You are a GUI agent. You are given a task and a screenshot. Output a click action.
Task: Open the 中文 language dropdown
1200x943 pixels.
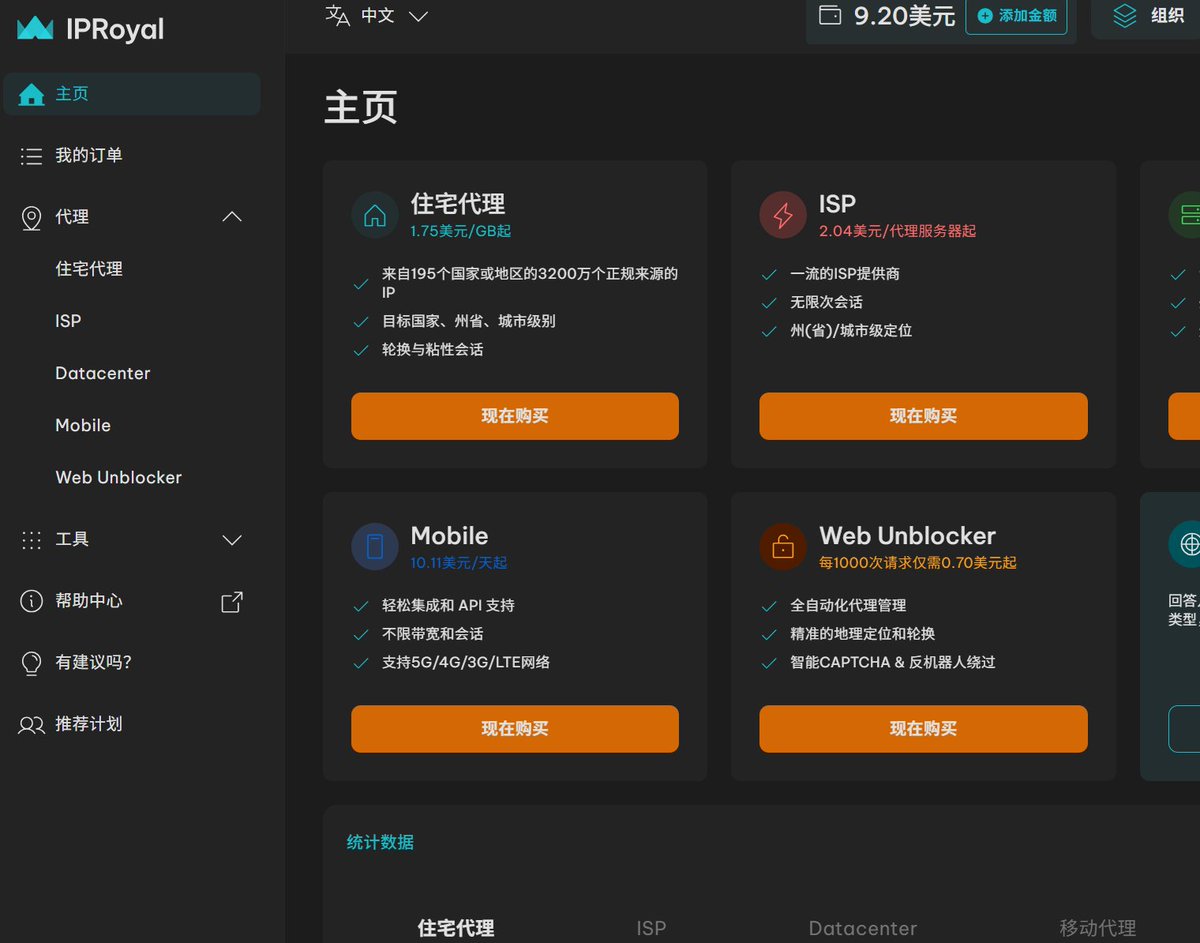[x=377, y=16]
